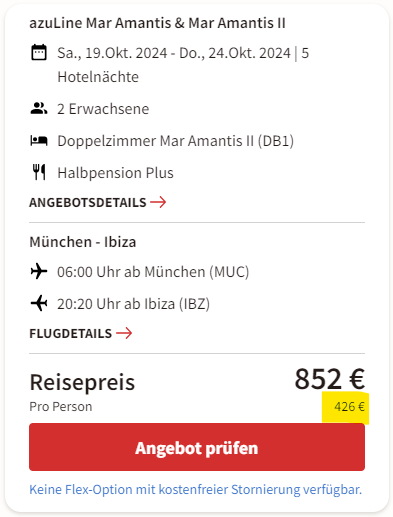Click the Angebot prüfen button
The width and height of the screenshot is (393, 517).
197,447
